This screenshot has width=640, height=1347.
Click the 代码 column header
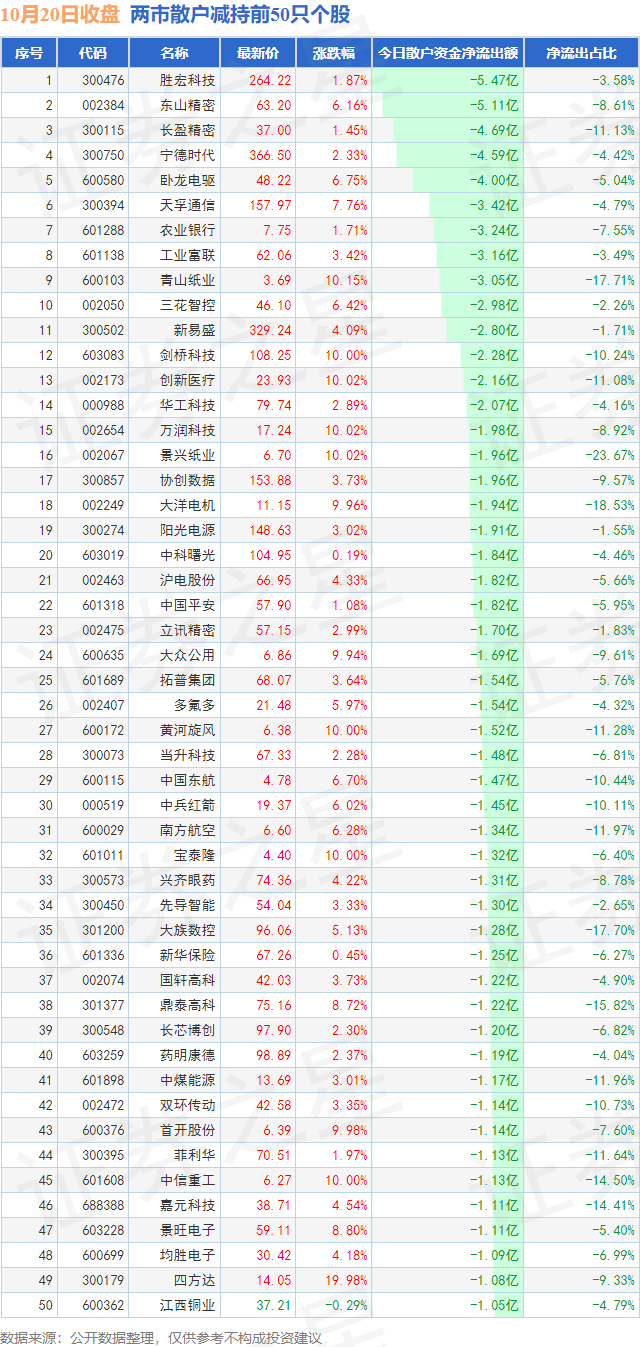[93, 53]
